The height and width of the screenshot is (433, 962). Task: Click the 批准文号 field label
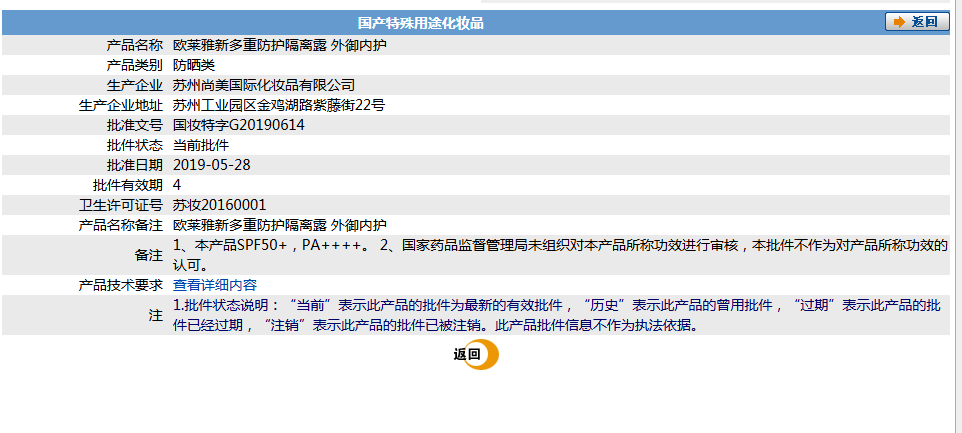coord(134,125)
